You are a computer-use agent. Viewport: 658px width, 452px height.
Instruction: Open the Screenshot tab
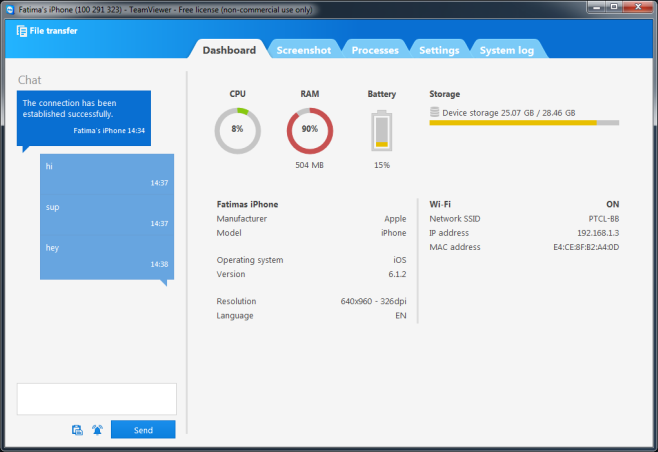(304, 50)
